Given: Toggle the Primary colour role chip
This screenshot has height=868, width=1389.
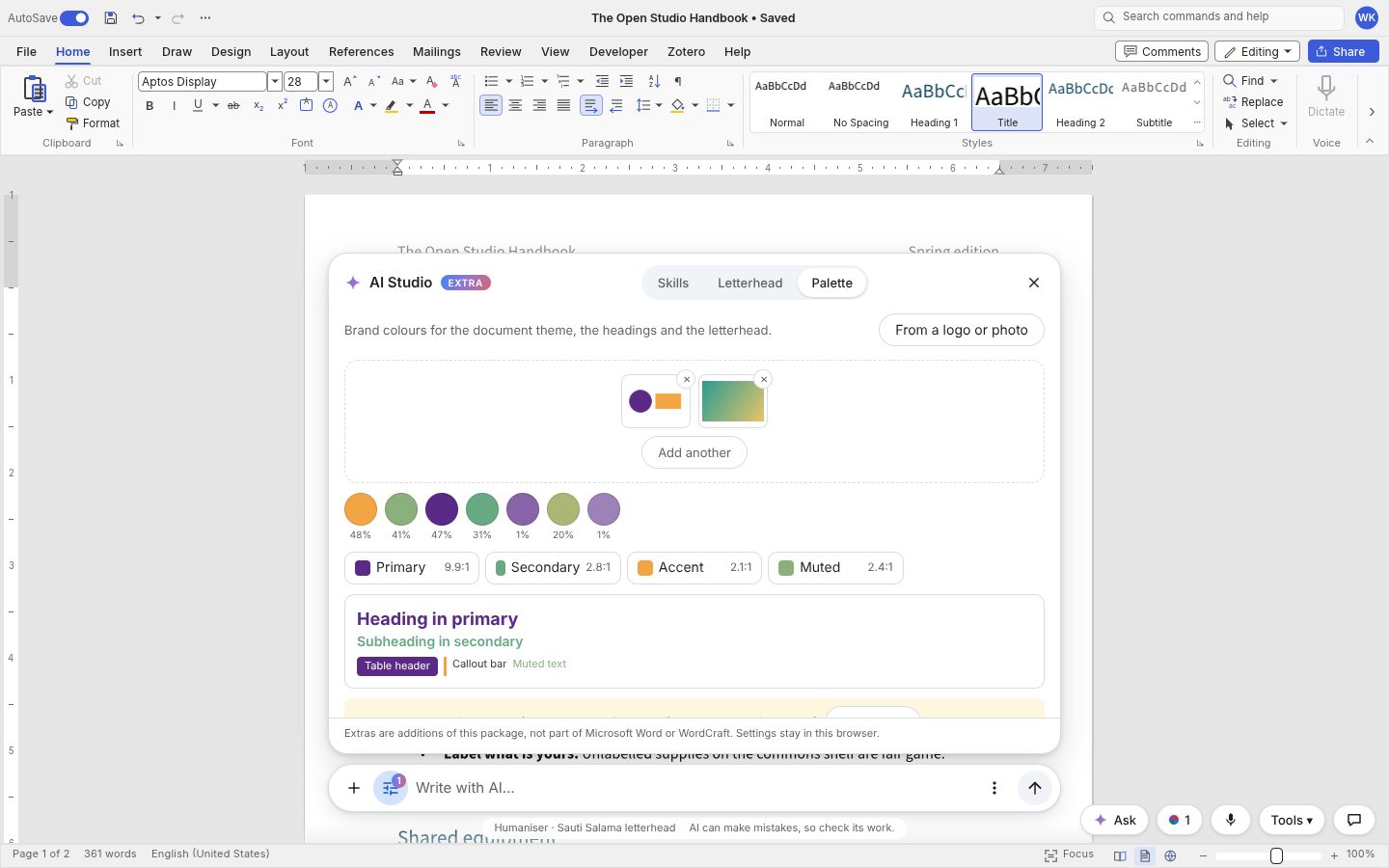Looking at the screenshot, I should coord(412,568).
